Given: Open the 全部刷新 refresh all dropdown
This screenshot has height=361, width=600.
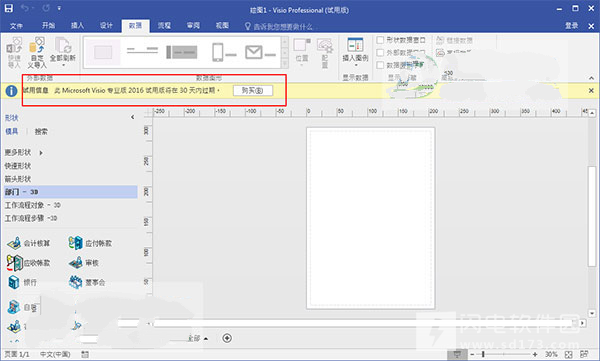Looking at the screenshot, I should click(63, 52).
